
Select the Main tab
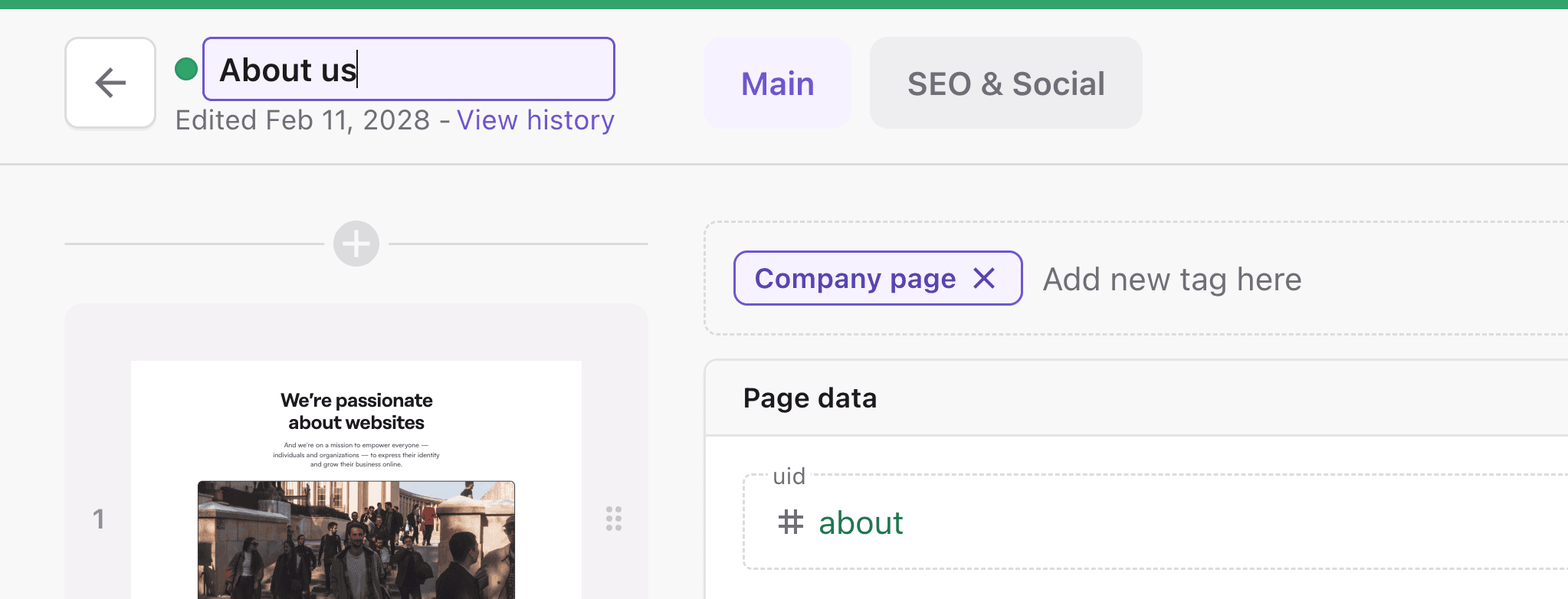tap(776, 83)
